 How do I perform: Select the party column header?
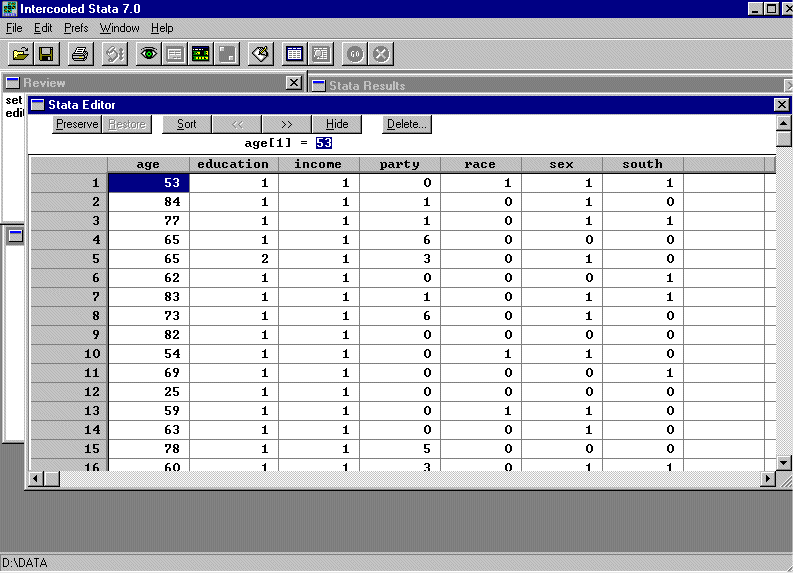[400, 164]
